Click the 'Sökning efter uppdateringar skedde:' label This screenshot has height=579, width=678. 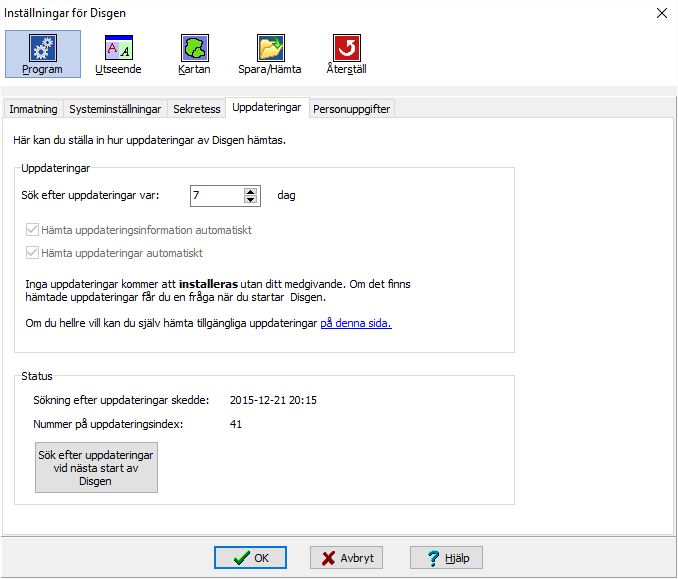click(121, 400)
